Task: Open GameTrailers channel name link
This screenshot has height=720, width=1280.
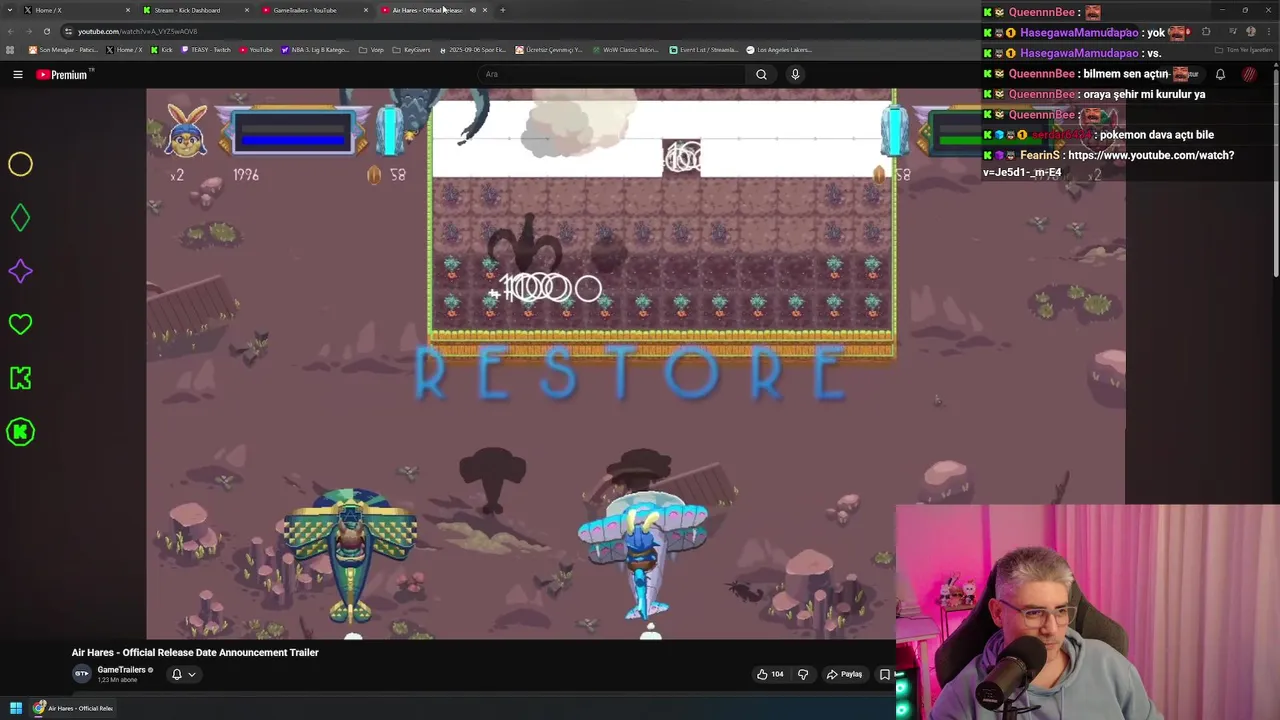Action: pos(122,670)
